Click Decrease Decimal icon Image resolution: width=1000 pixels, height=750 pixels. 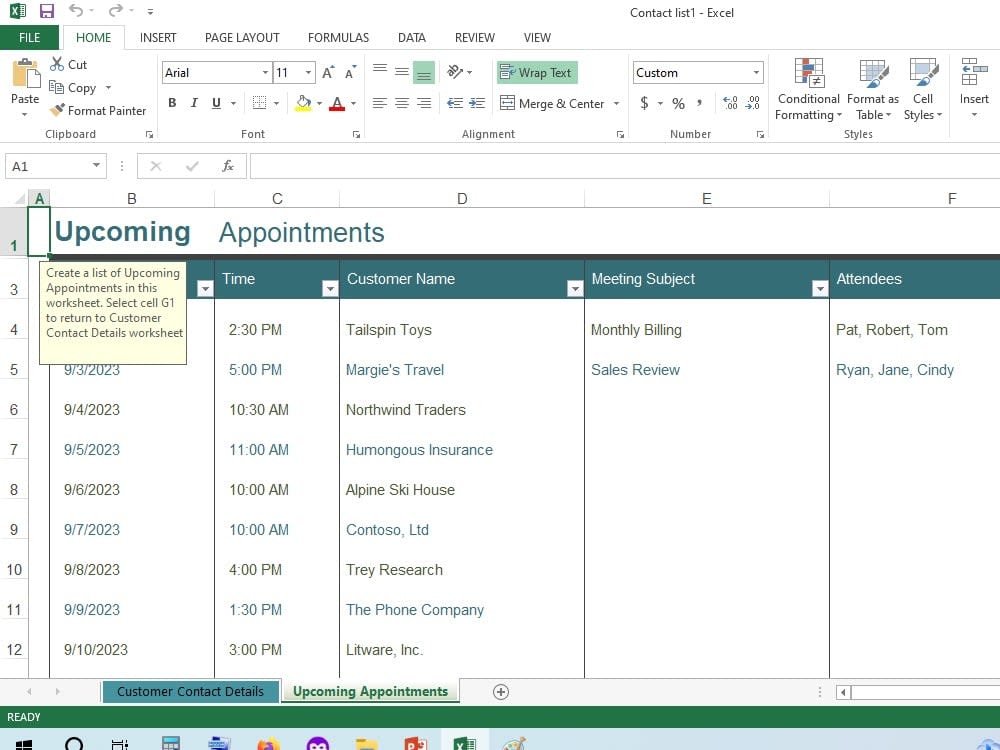tap(753, 103)
